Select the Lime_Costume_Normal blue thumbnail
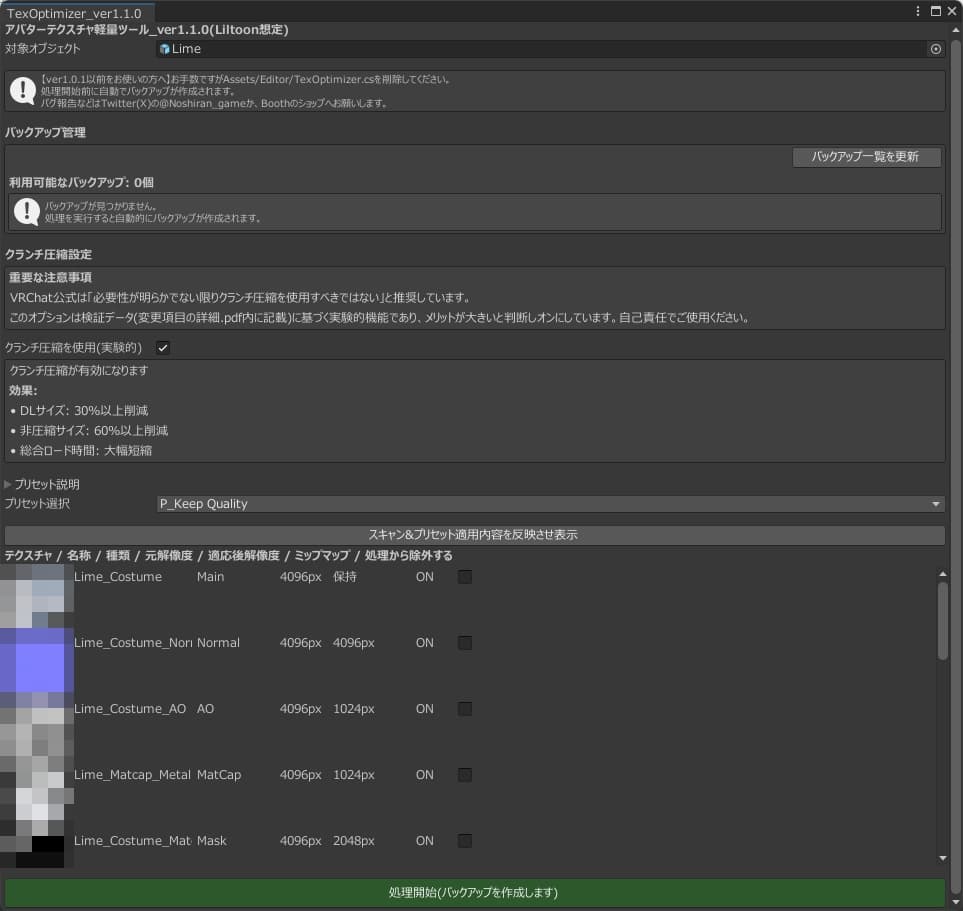 pos(37,660)
